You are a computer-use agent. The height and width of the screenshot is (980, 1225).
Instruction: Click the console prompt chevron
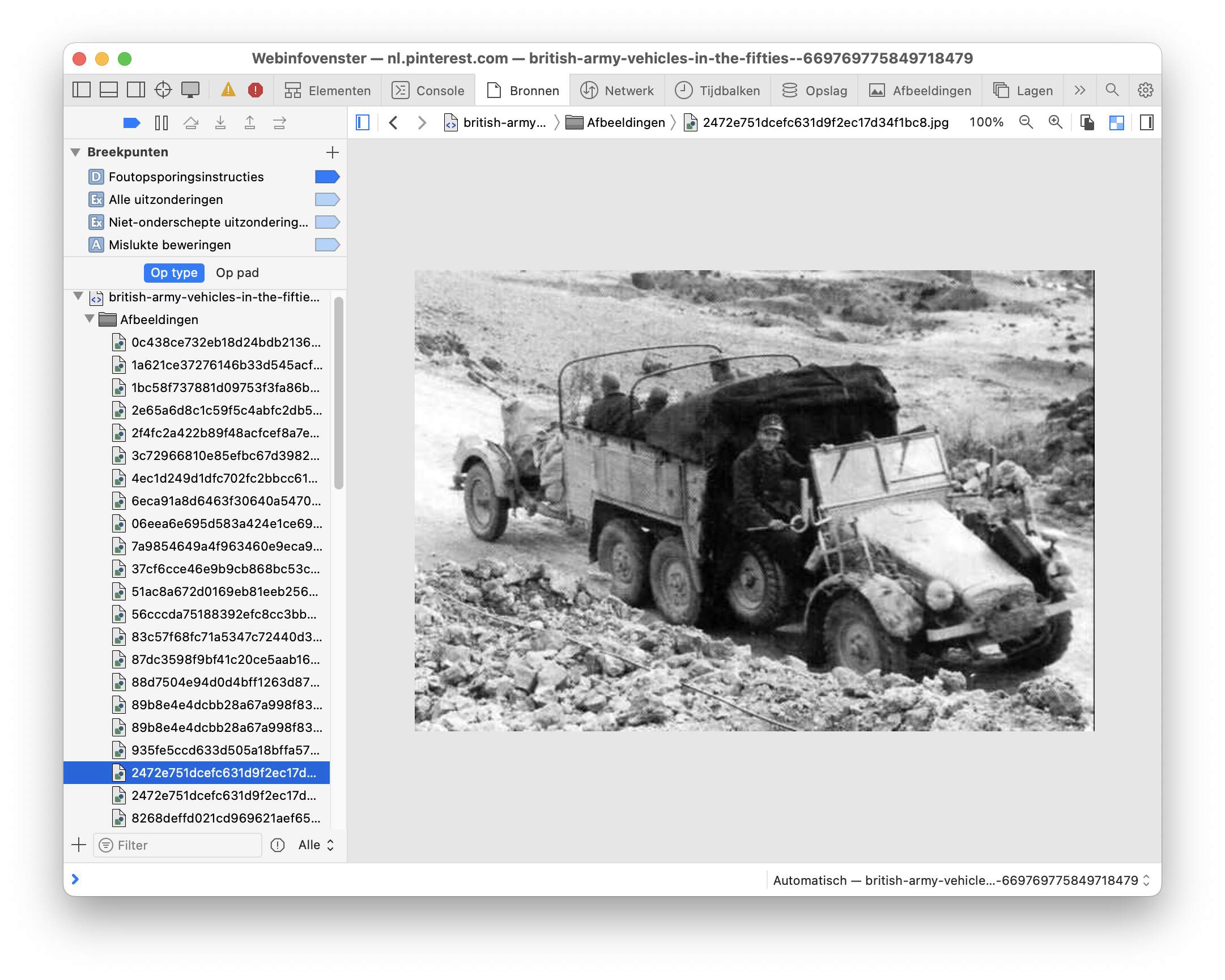coord(75,879)
